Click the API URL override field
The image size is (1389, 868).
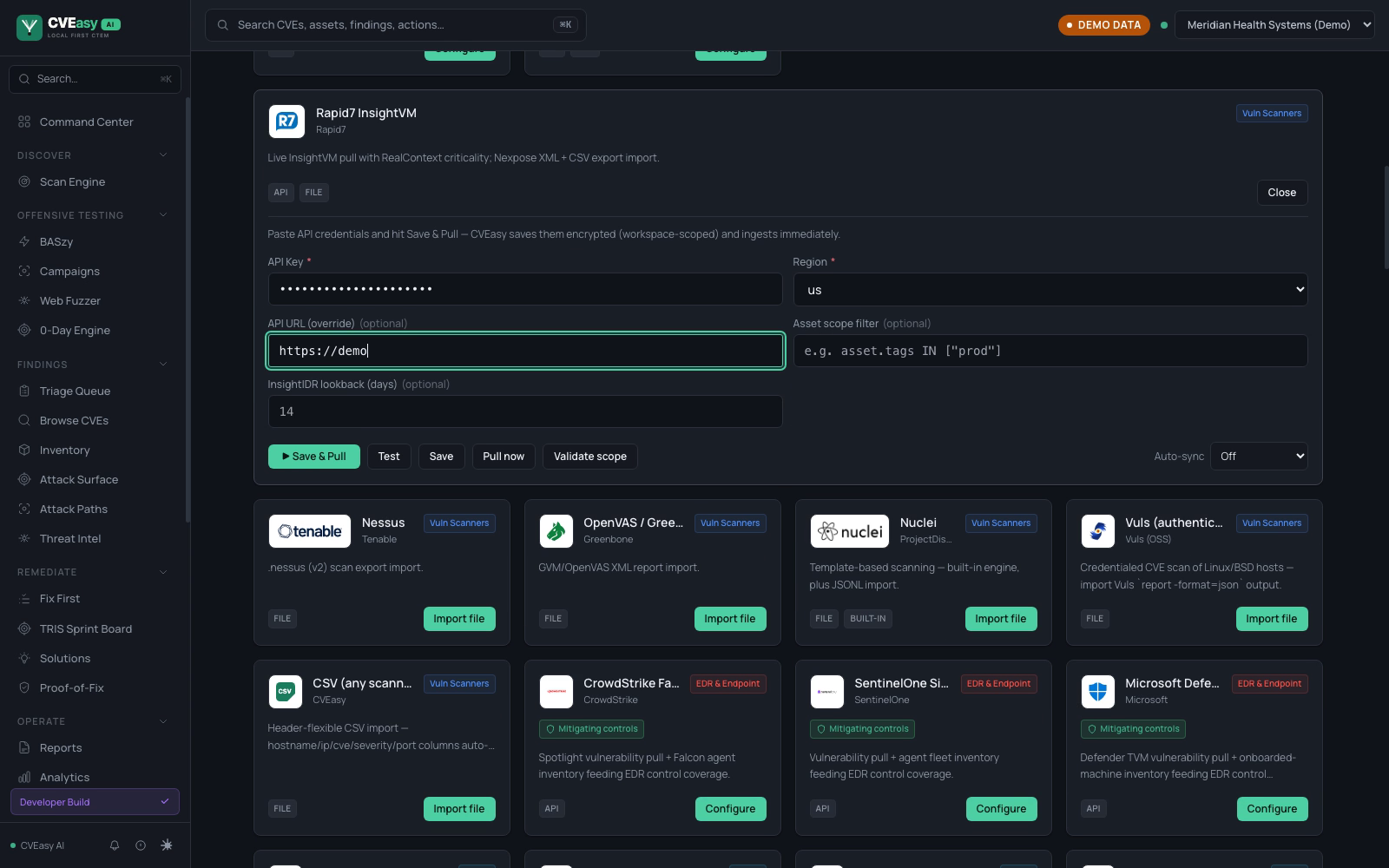coord(525,351)
